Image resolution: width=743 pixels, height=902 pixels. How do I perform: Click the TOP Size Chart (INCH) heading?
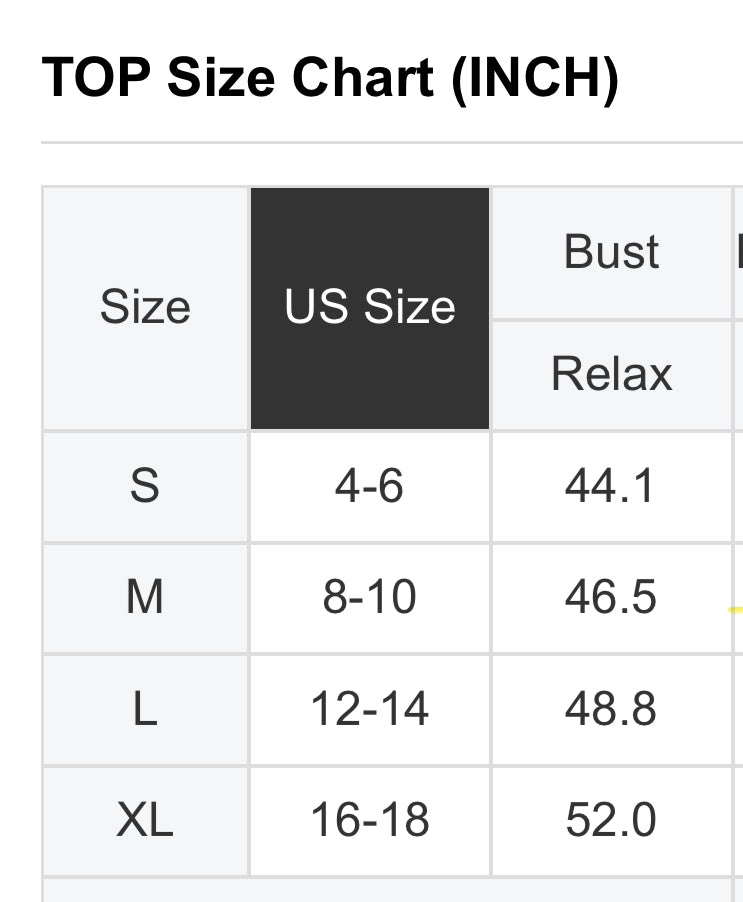[x=330, y=79]
